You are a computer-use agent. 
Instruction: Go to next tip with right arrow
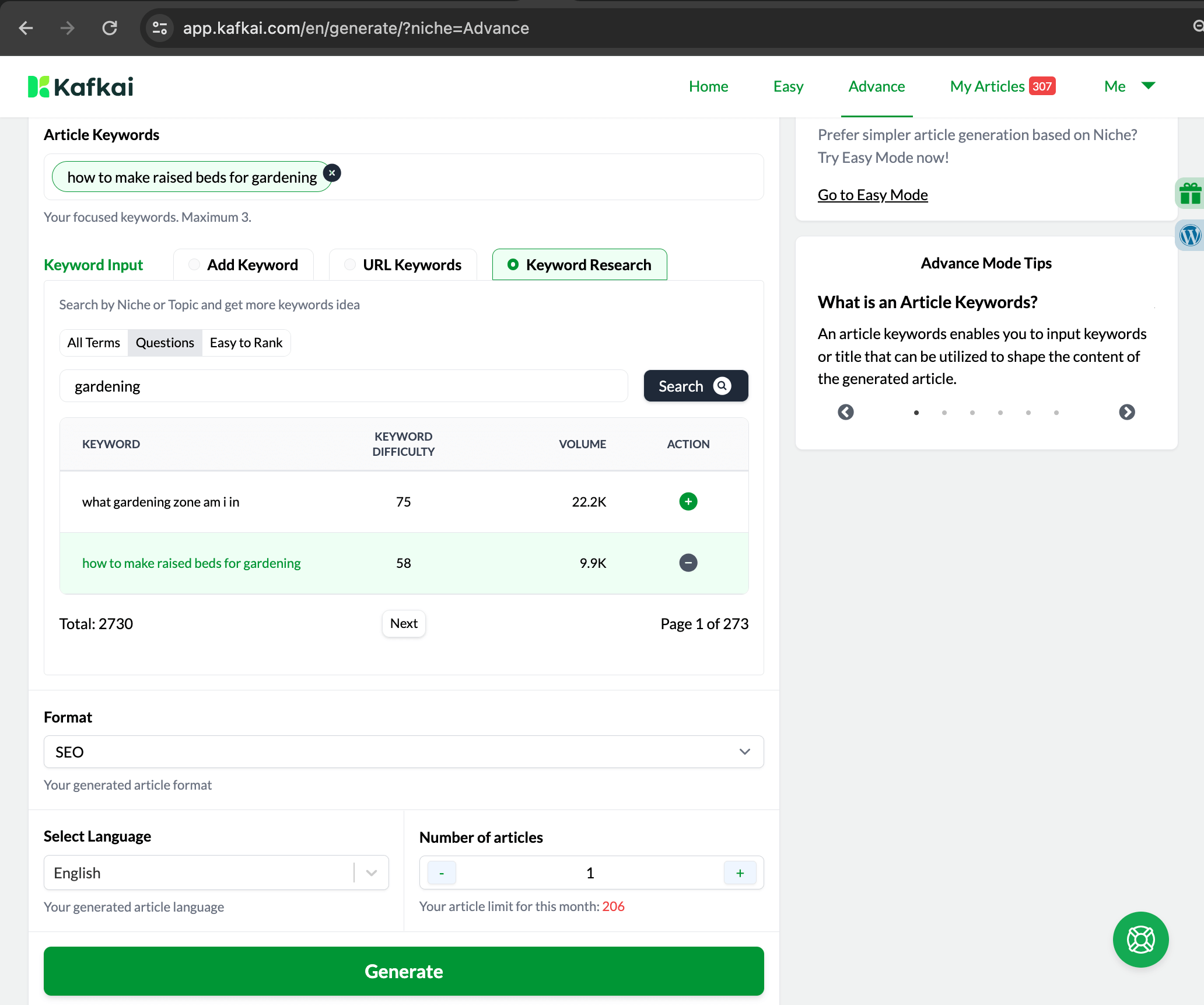tap(1126, 412)
